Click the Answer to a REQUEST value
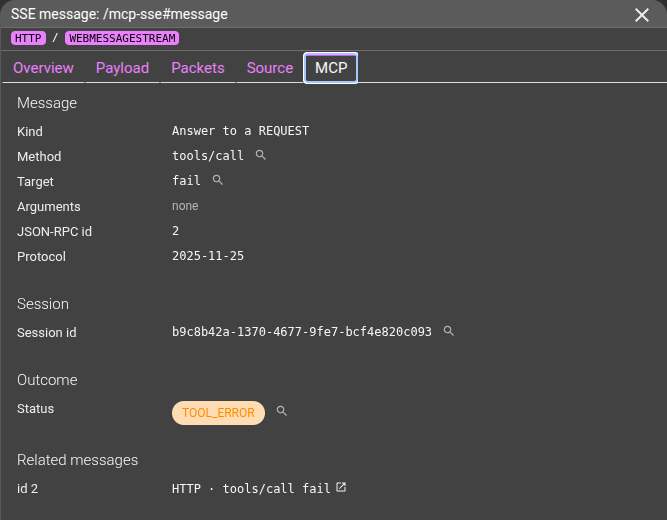The height and width of the screenshot is (520, 667). (240, 131)
